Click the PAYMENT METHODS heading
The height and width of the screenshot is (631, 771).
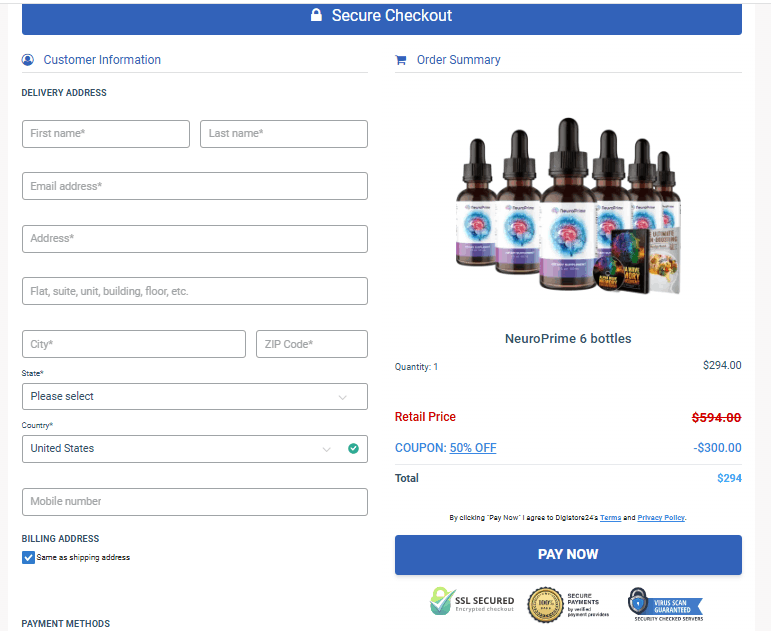[x=66, y=624]
